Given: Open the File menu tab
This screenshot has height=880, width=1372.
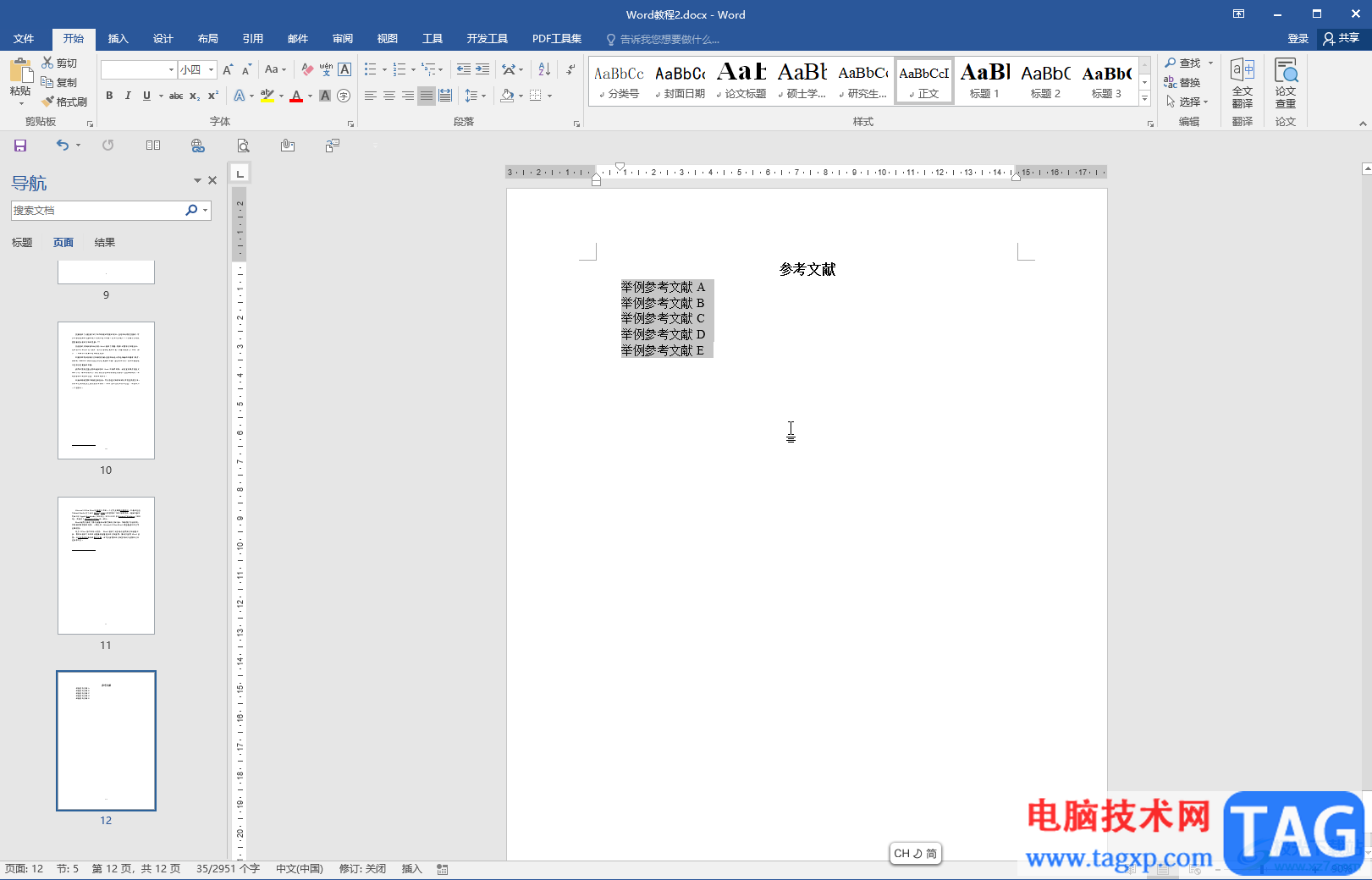Looking at the screenshot, I should point(24,39).
